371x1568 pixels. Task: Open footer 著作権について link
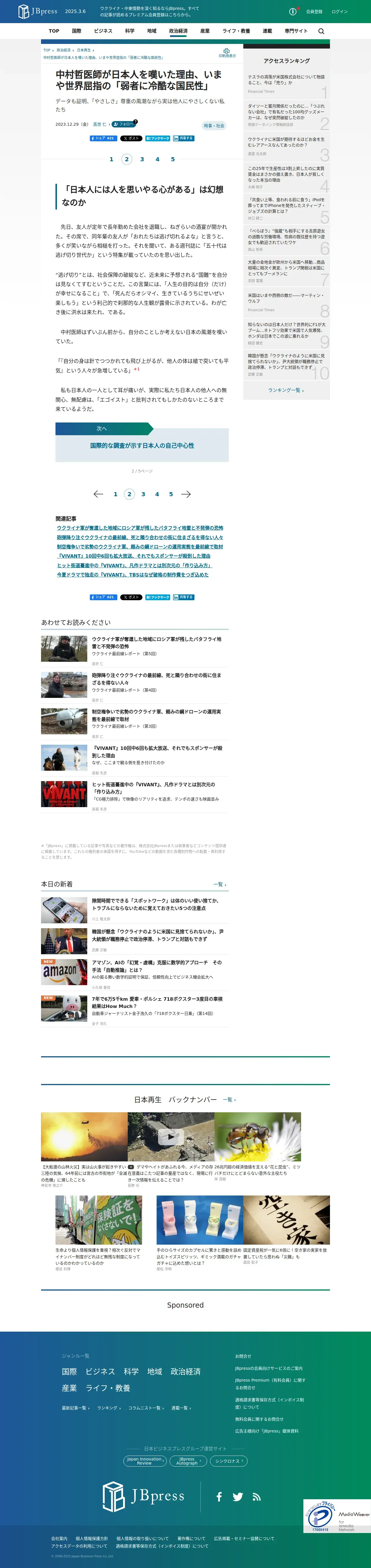pos(191,1538)
